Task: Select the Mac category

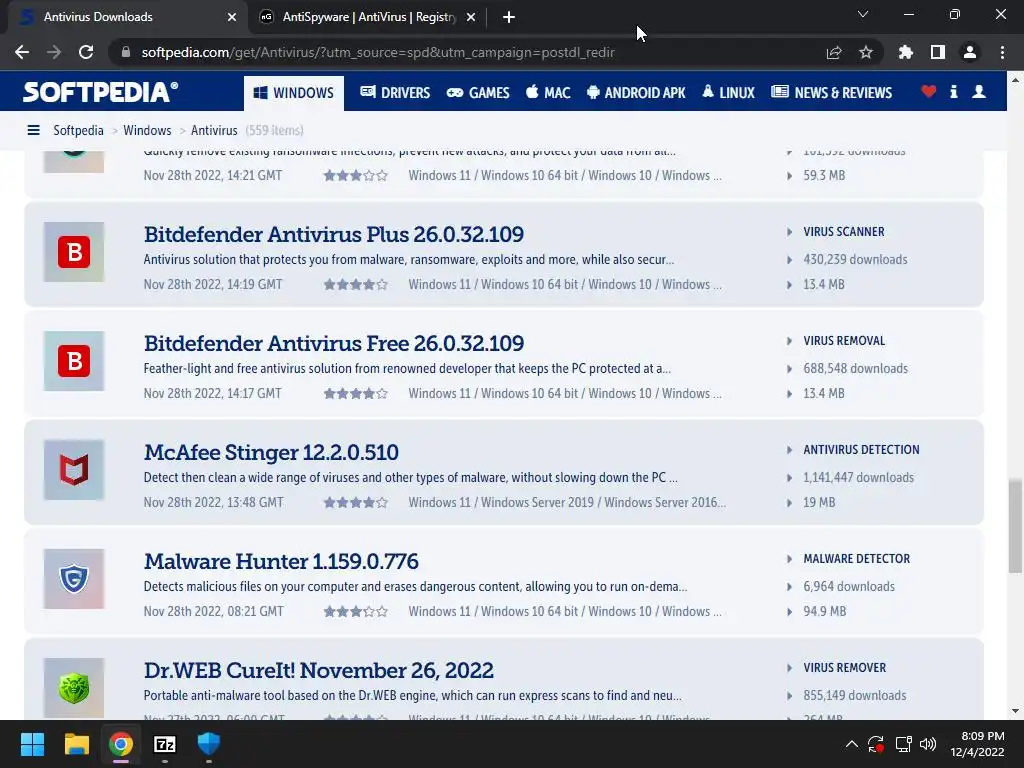Action: pyautogui.click(x=549, y=93)
